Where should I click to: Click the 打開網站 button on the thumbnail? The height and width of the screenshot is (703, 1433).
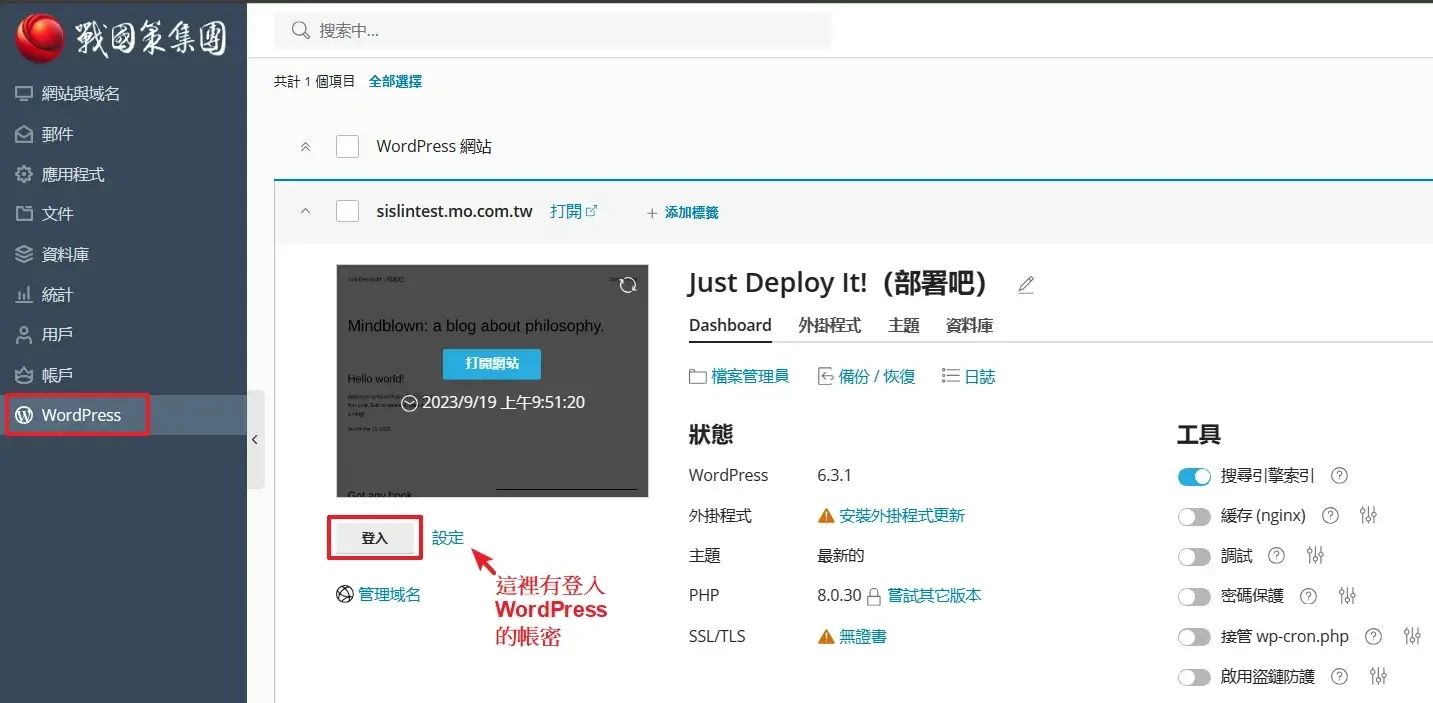tap(491, 364)
